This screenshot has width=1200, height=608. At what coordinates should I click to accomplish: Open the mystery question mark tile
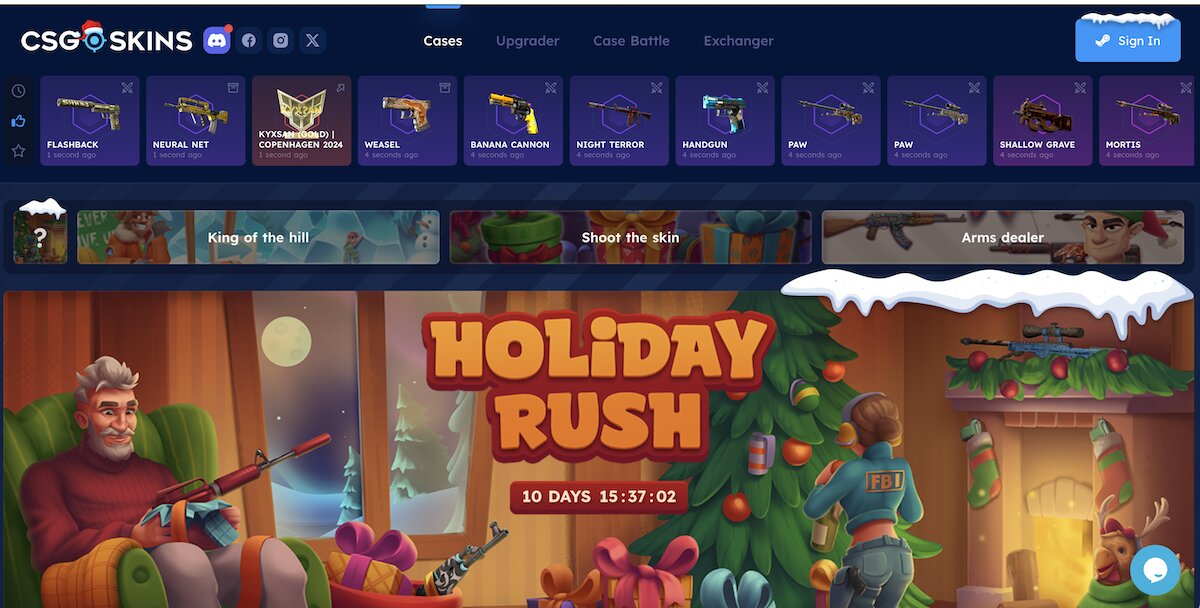pyautogui.click(x=41, y=237)
